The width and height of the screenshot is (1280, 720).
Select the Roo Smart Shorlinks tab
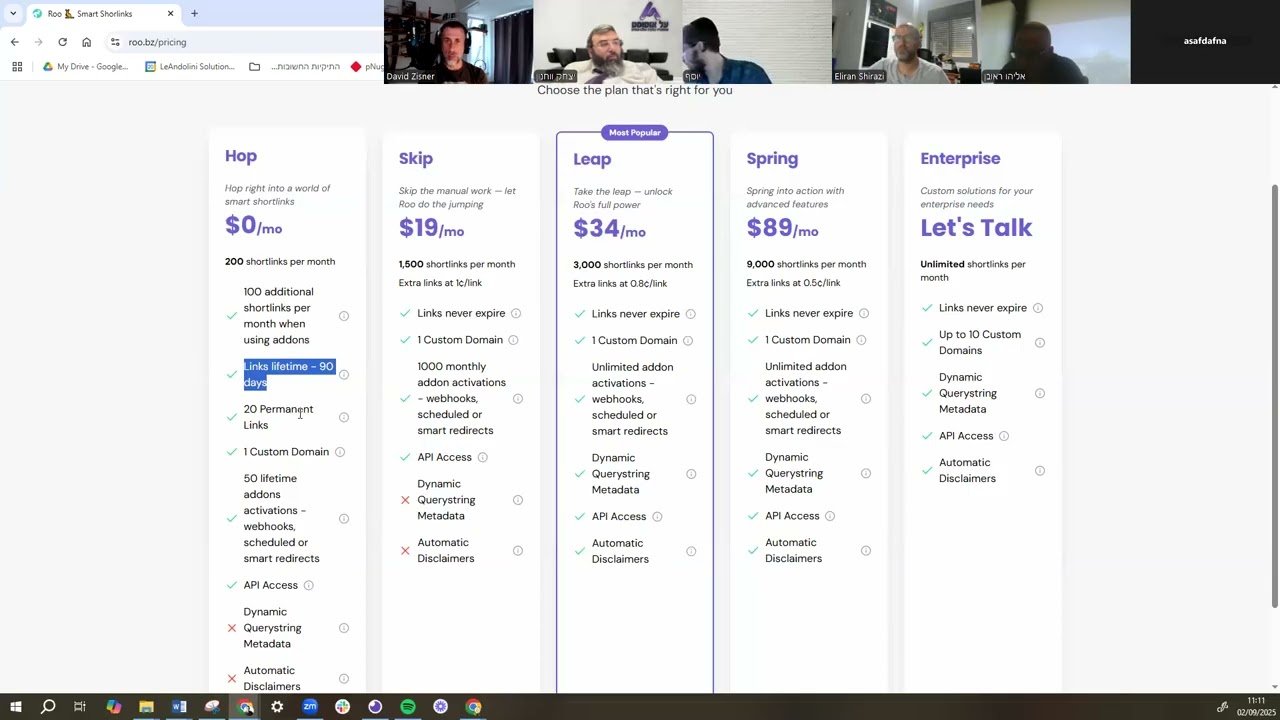click(x=103, y=14)
